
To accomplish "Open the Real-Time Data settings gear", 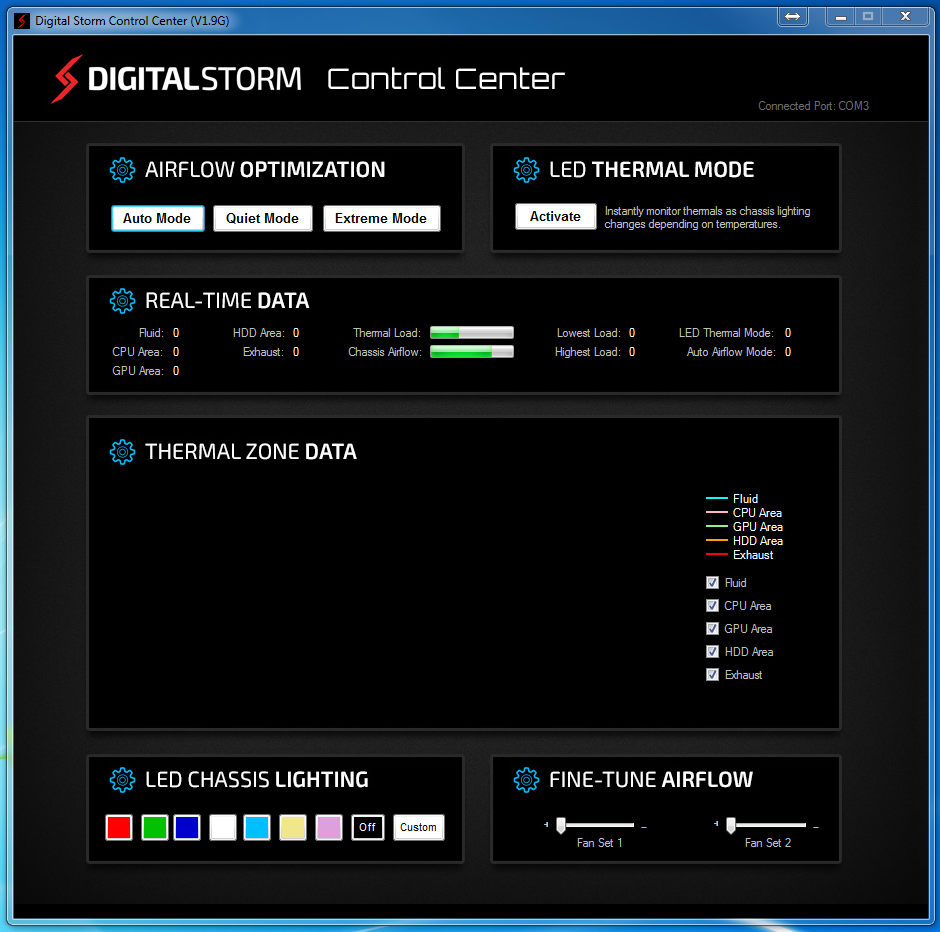I will [122, 301].
